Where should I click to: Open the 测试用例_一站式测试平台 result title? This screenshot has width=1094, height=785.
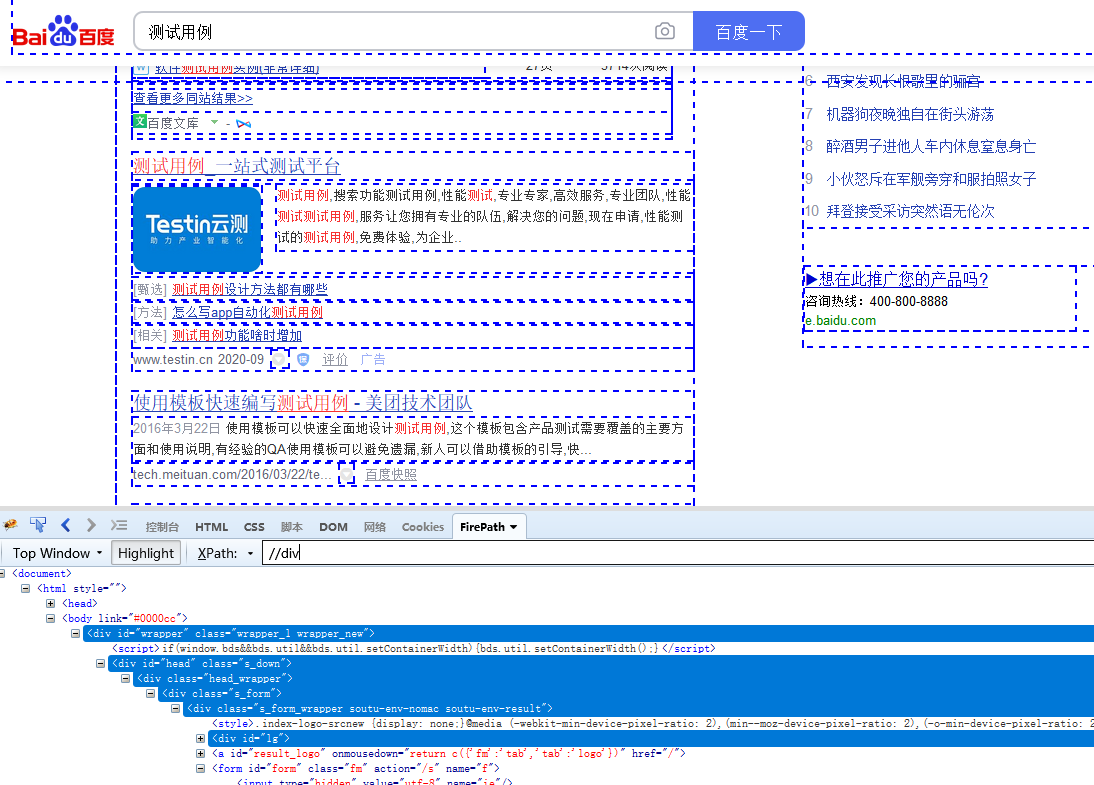point(237,166)
